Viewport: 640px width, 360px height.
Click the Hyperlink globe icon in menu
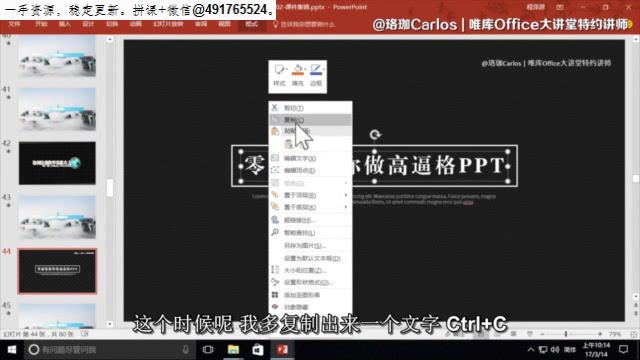coord(275,220)
